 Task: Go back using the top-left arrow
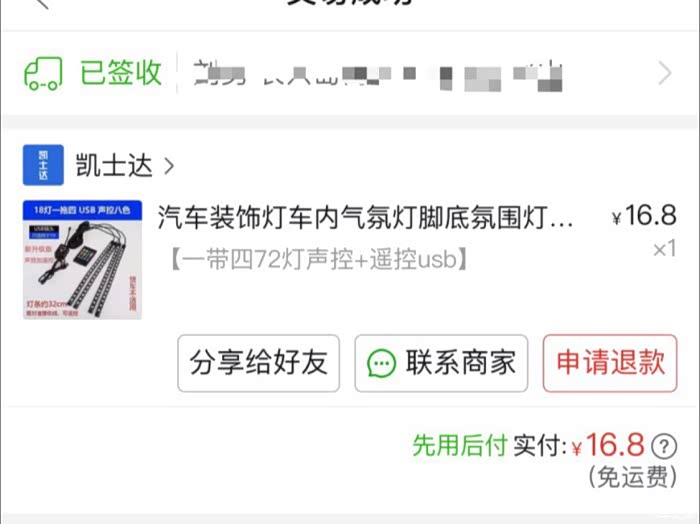pos(42,4)
